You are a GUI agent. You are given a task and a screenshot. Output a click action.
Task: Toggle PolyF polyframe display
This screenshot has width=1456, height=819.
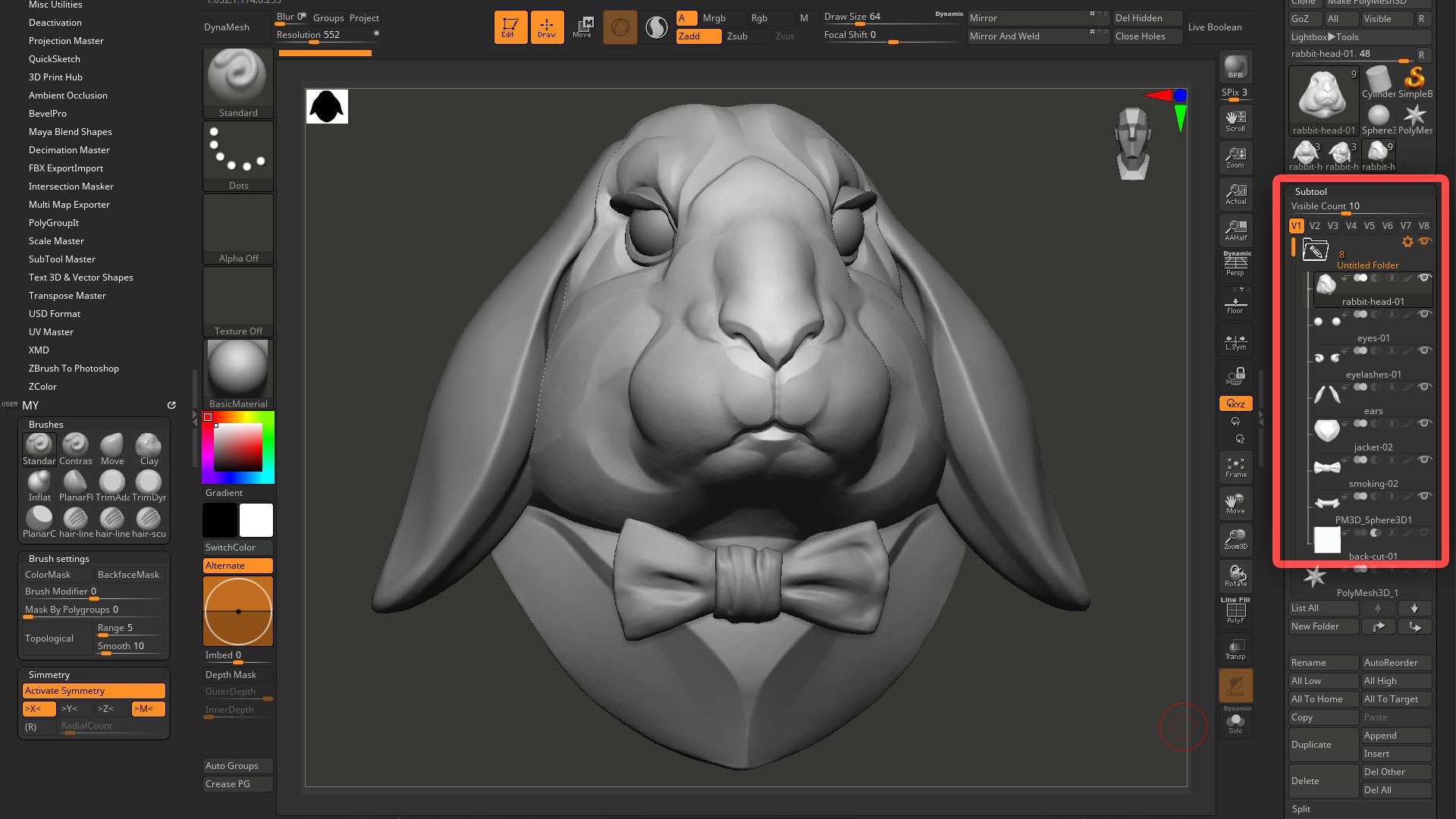point(1235,611)
